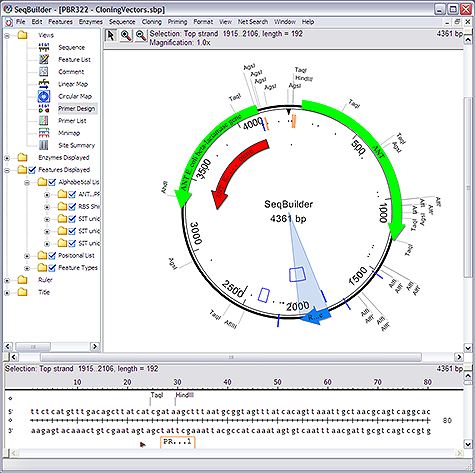The width and height of the screenshot is (475, 473).
Task: Open the Enzymes menu
Action: point(91,22)
